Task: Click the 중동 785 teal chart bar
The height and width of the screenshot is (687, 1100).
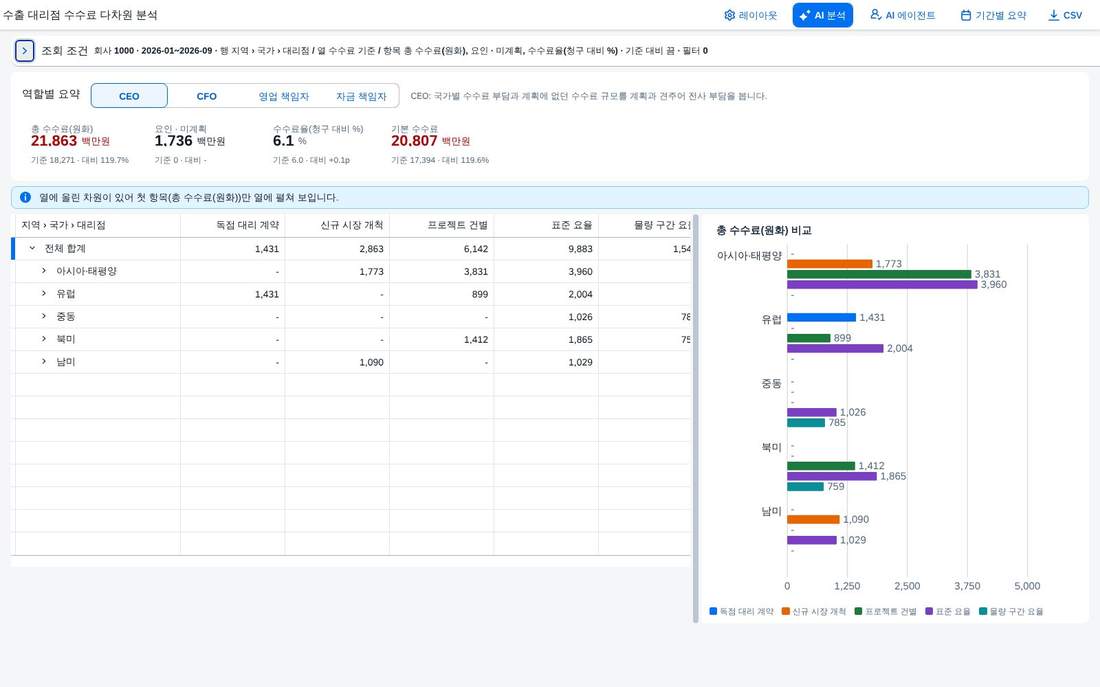Action: (x=806, y=422)
